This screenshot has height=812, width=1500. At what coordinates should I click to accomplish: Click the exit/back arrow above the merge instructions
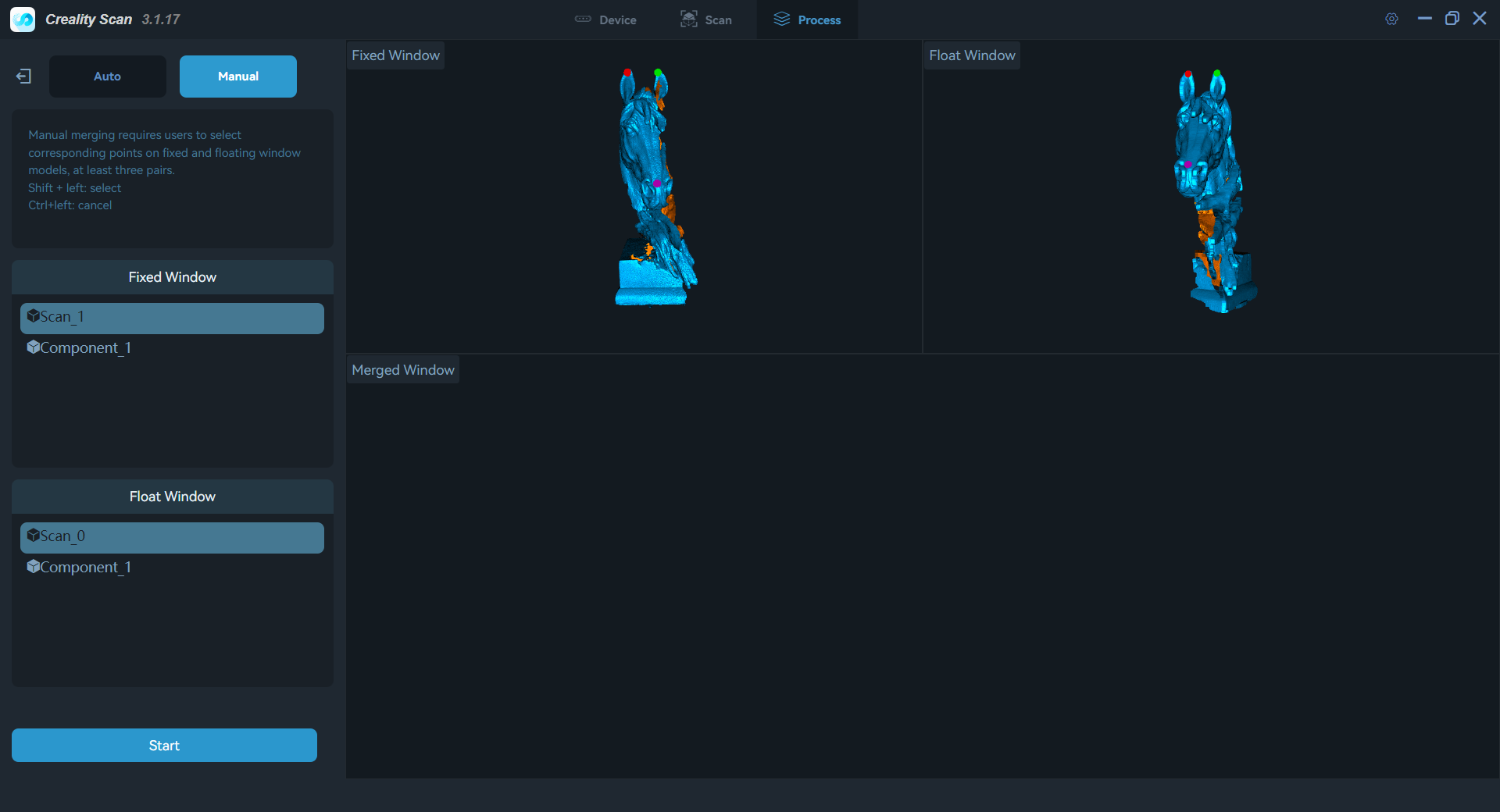click(x=23, y=76)
